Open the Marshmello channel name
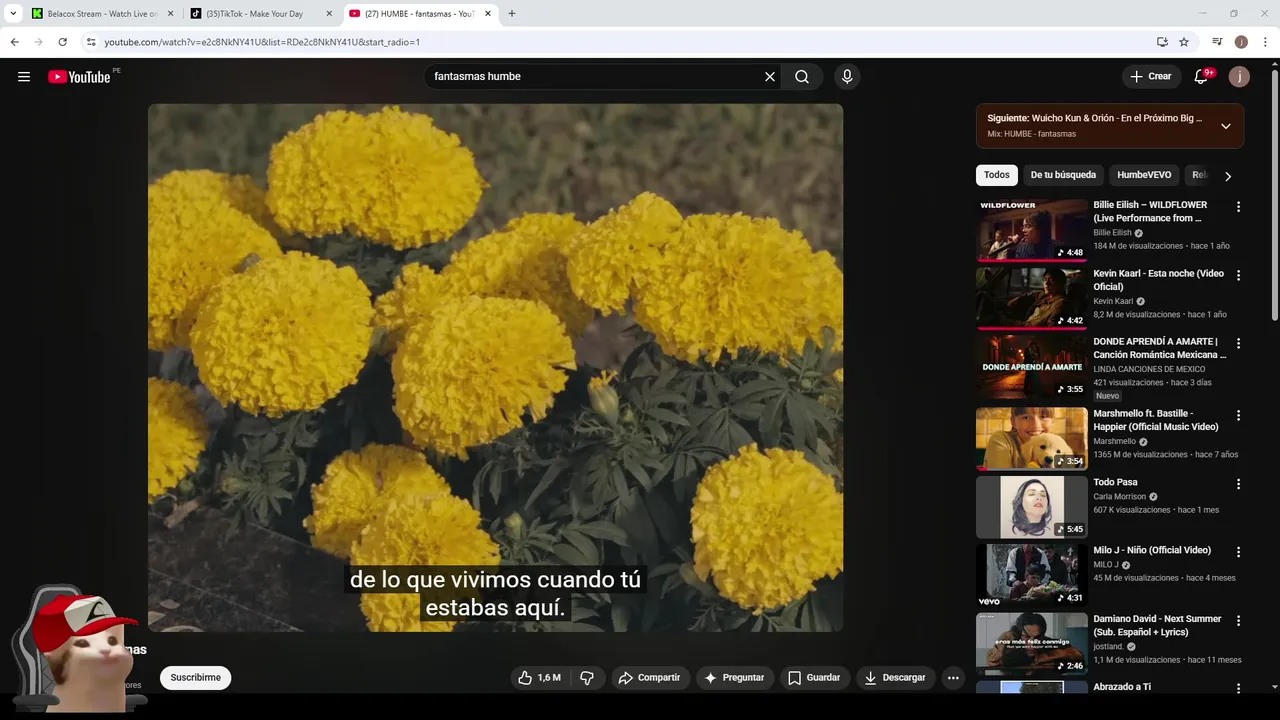The height and width of the screenshot is (720, 1280). (x=1114, y=441)
